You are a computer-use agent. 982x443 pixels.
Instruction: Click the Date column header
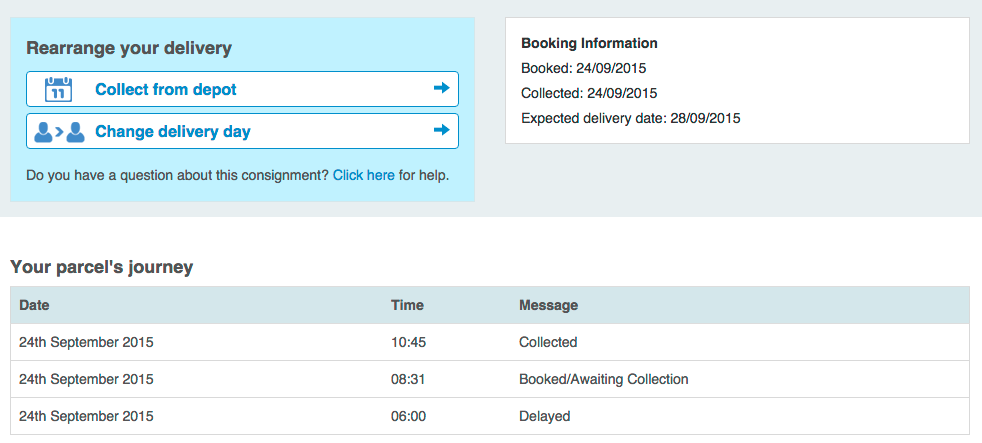coord(34,305)
